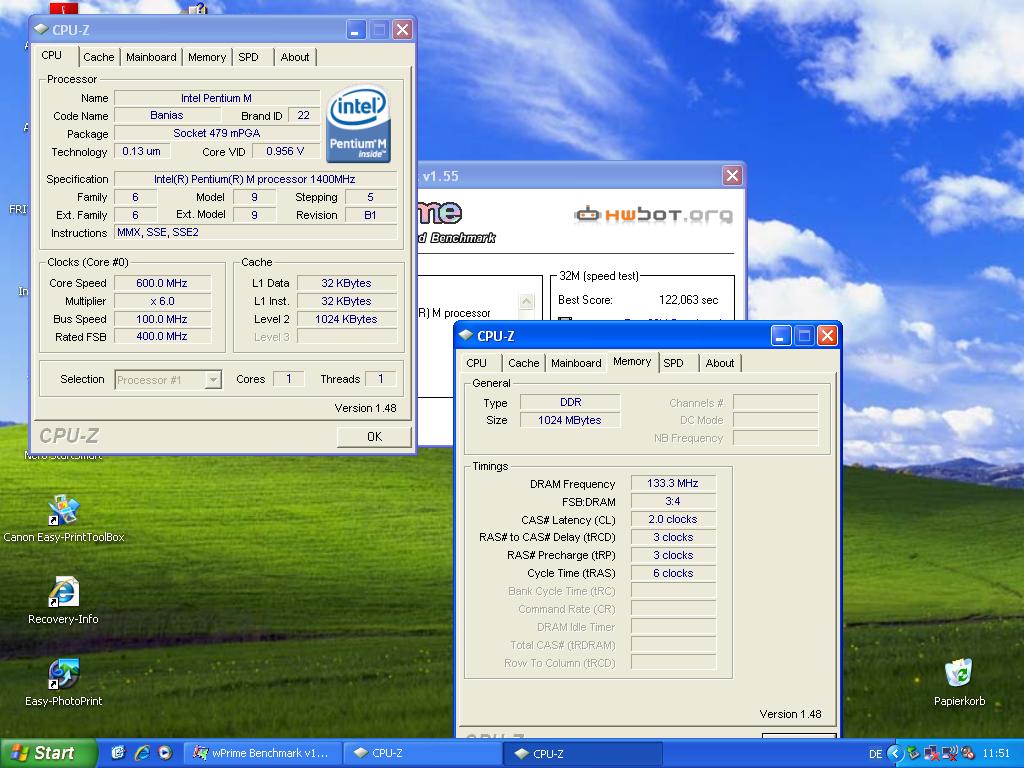
Task: Launch Windows Media Player from quick launch
Action: pyautogui.click(x=165, y=753)
